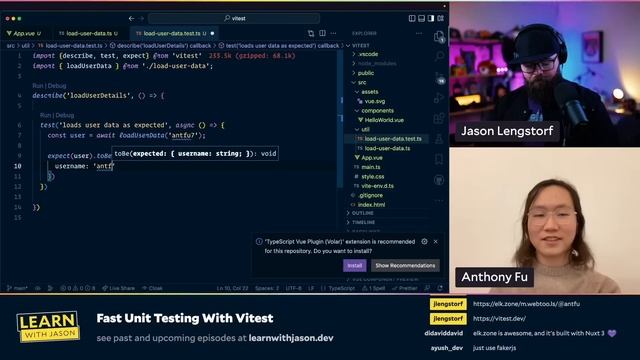Click https://vitest.dev/ link in chat
640x360 pixels.
(499, 318)
